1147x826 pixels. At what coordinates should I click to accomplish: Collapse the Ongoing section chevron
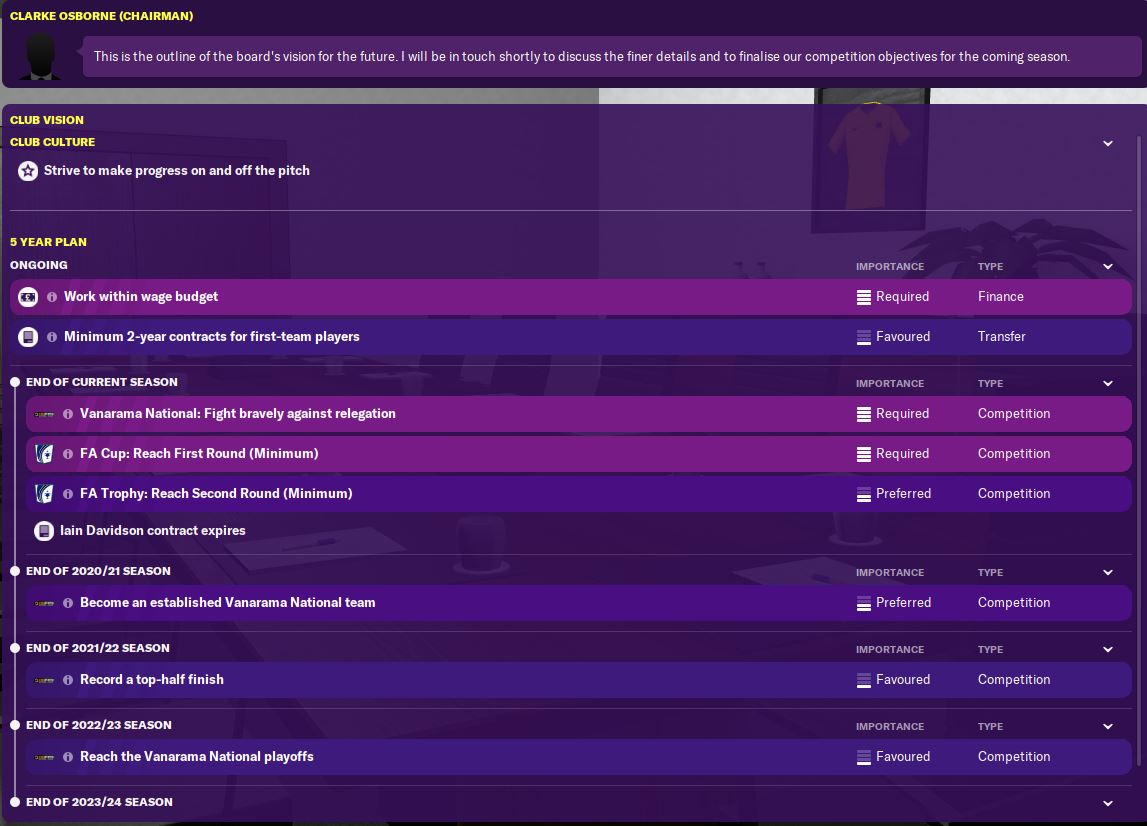pos(1108,266)
